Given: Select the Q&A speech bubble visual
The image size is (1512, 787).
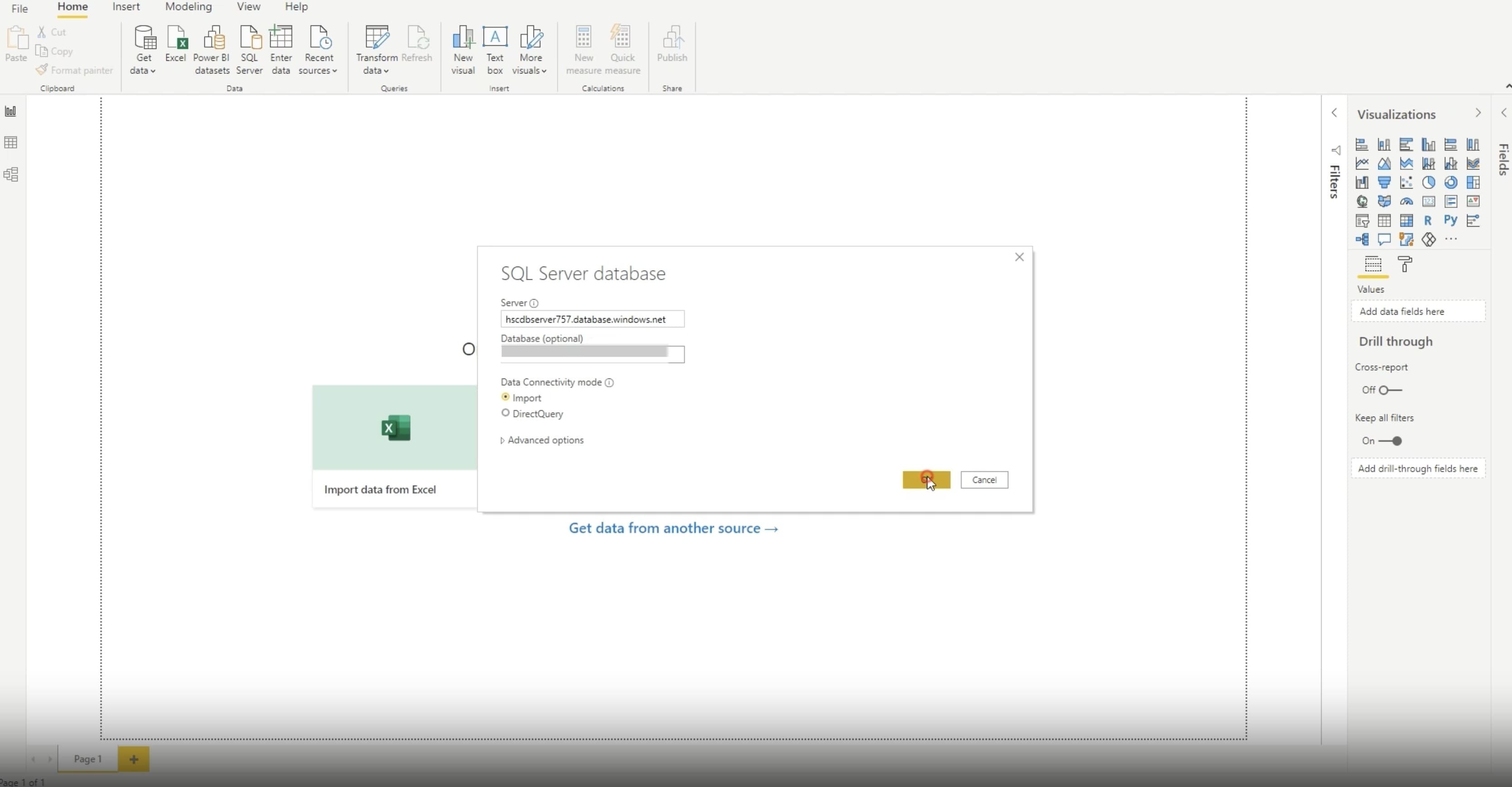Looking at the screenshot, I should (1384, 239).
